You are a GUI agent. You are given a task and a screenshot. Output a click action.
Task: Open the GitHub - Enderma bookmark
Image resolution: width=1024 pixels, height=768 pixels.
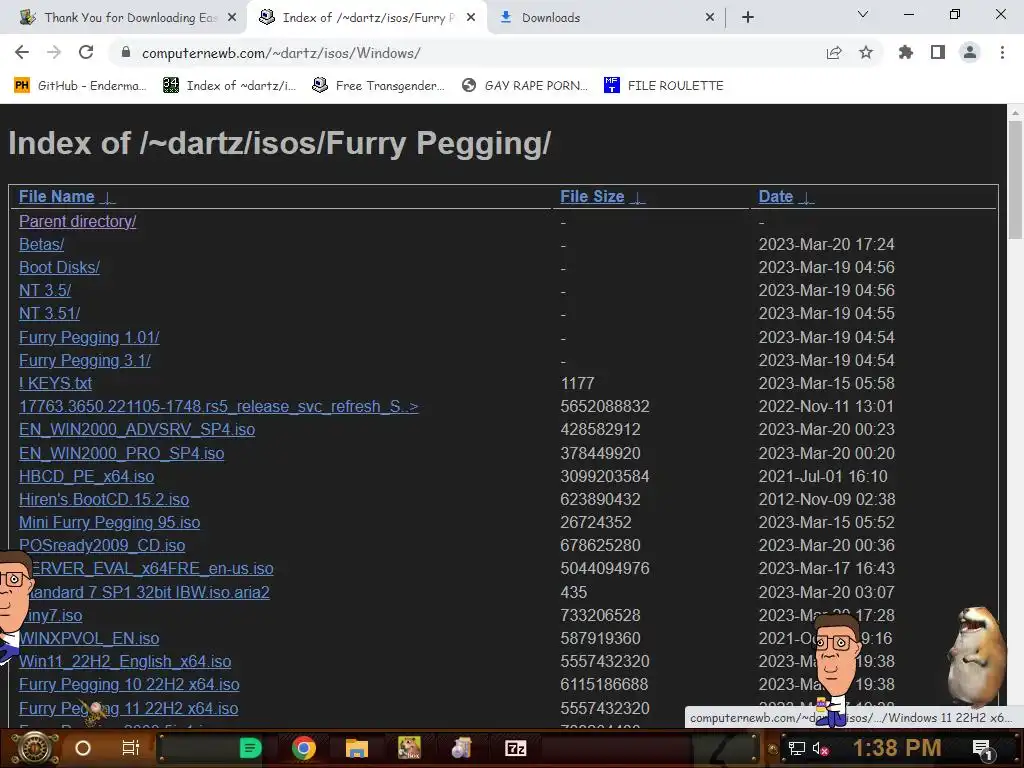point(80,86)
